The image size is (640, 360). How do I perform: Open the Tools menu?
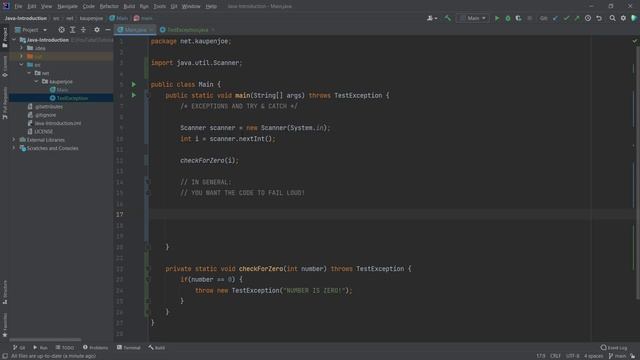point(160,6)
